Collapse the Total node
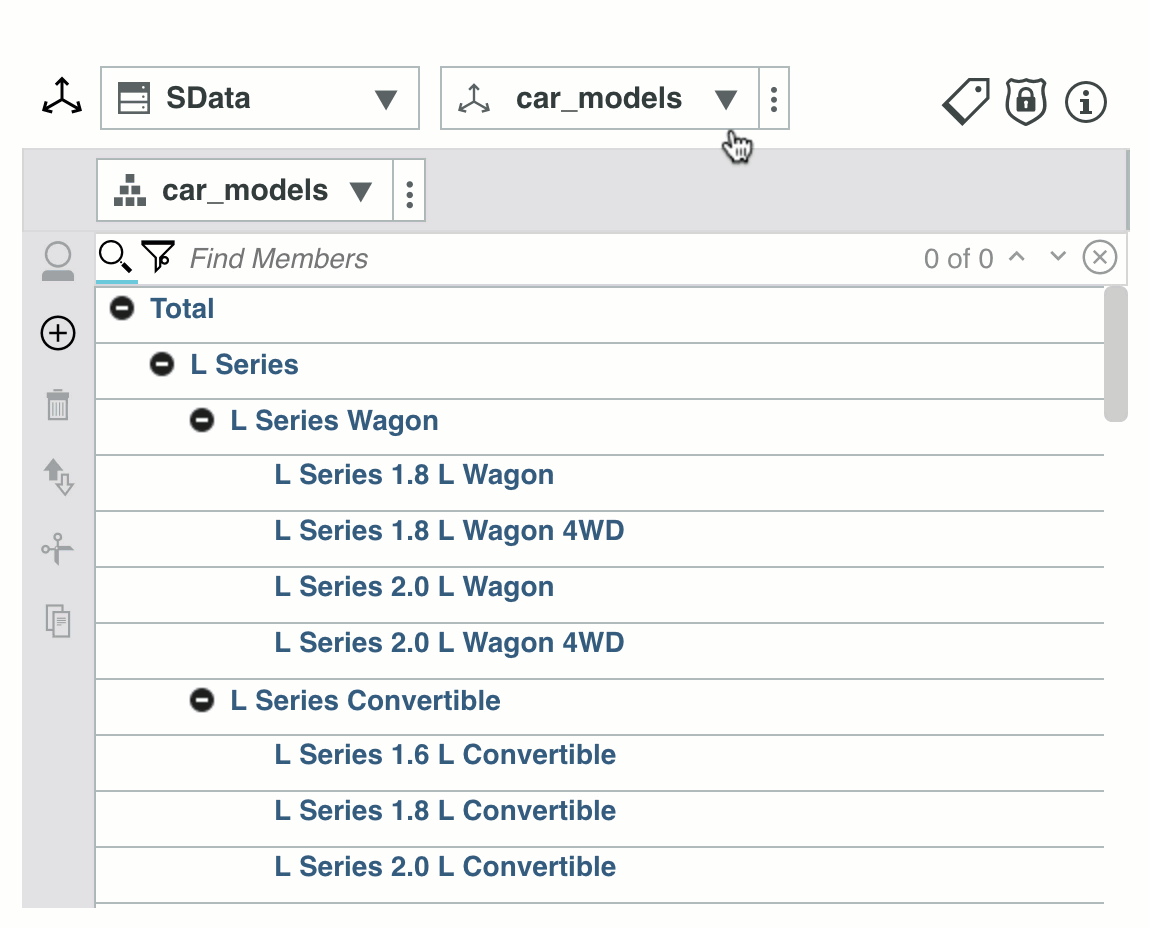 pos(122,308)
